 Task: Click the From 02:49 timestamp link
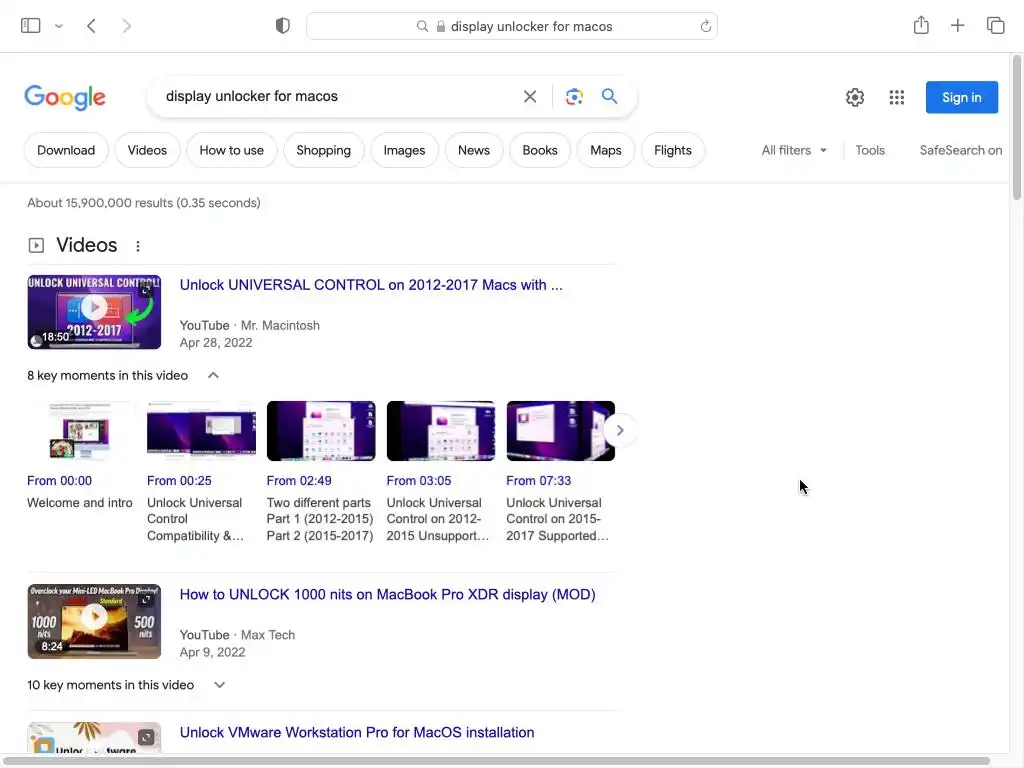298,481
